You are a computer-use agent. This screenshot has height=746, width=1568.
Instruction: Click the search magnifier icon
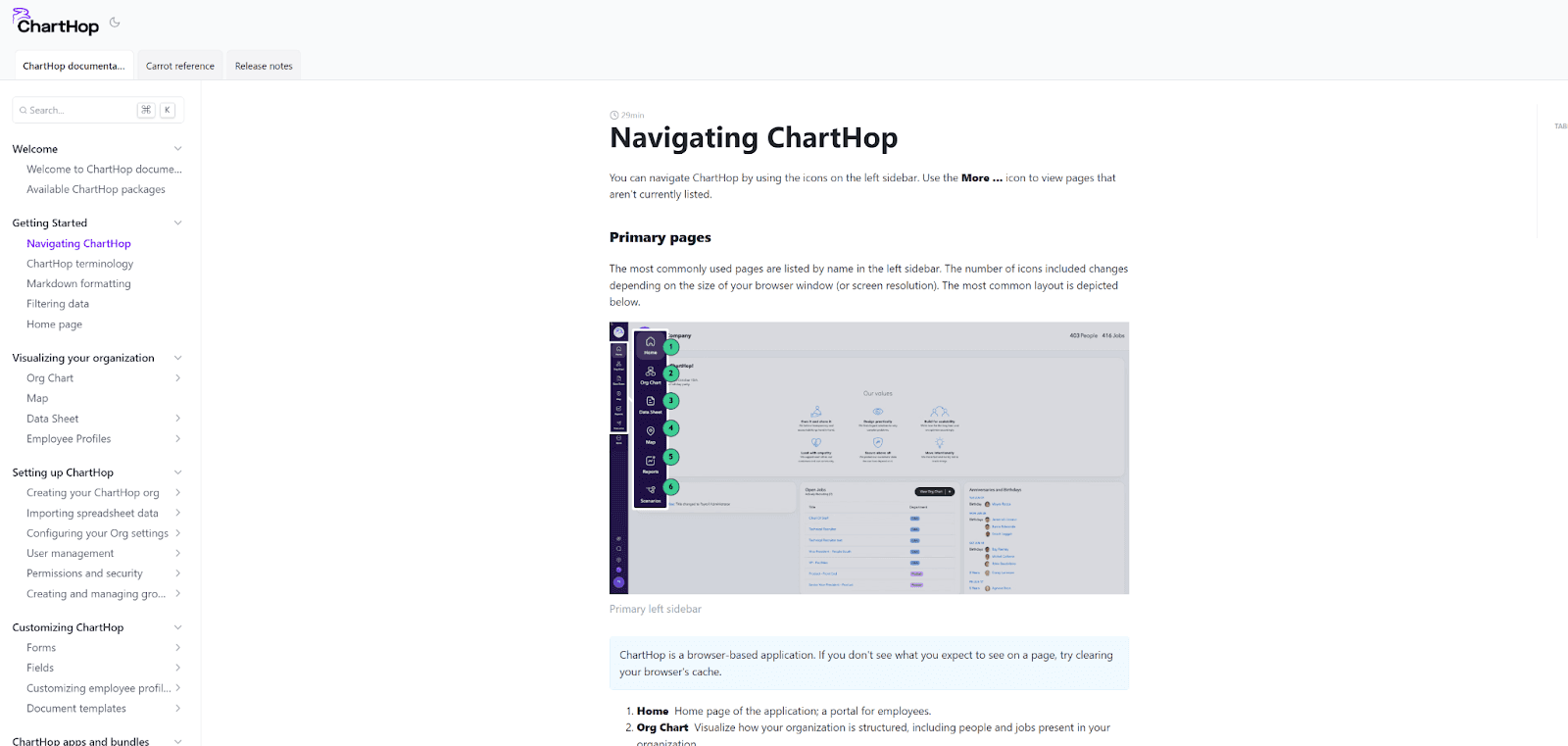click(x=23, y=111)
